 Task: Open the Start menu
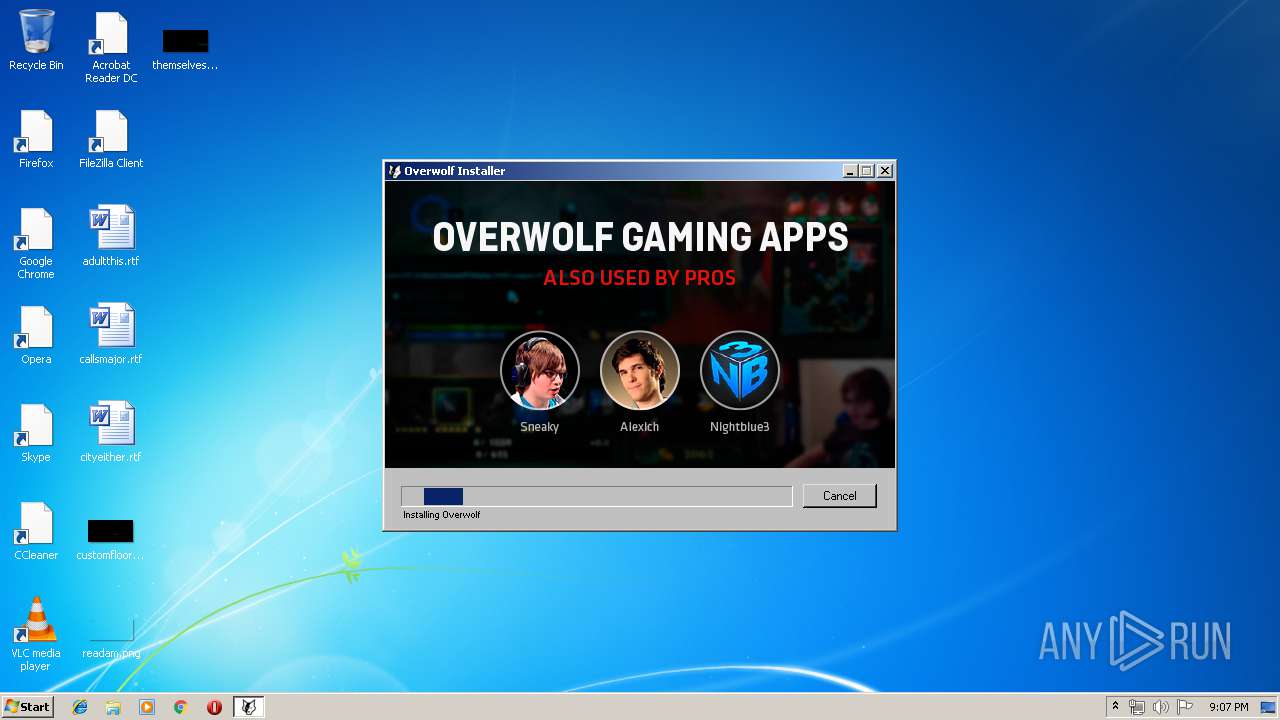[x=28, y=707]
